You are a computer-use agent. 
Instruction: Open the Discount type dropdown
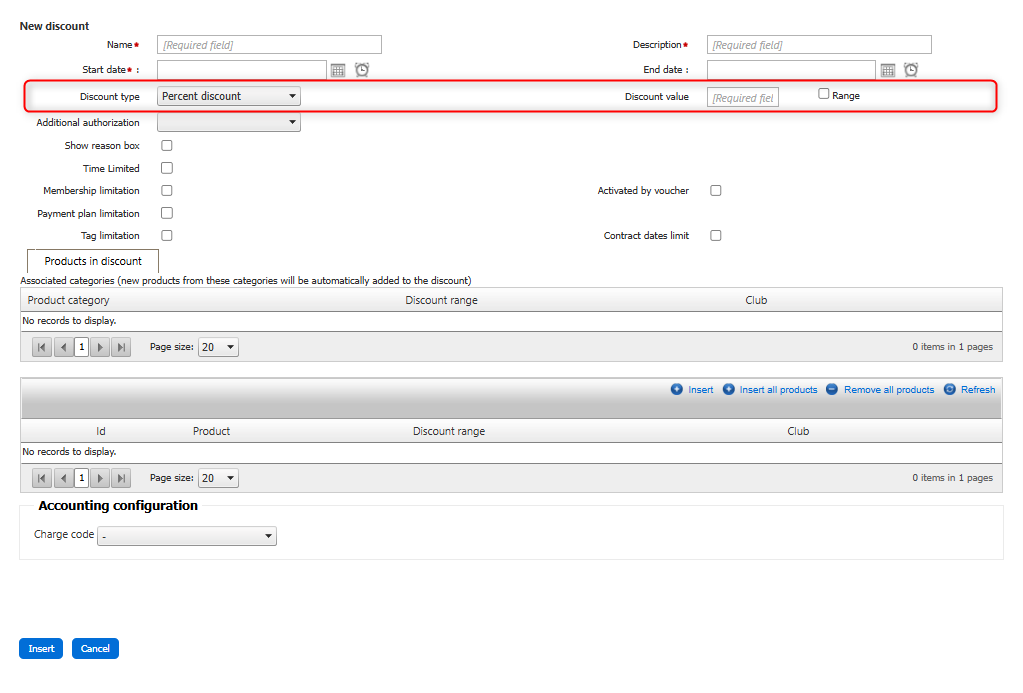pyautogui.click(x=229, y=97)
